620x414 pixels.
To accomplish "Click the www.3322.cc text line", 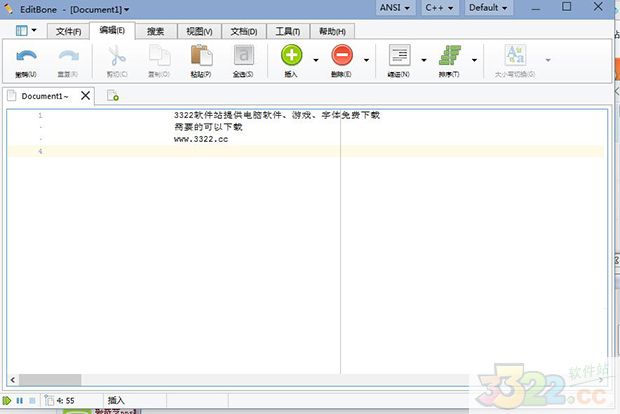I will [201, 139].
